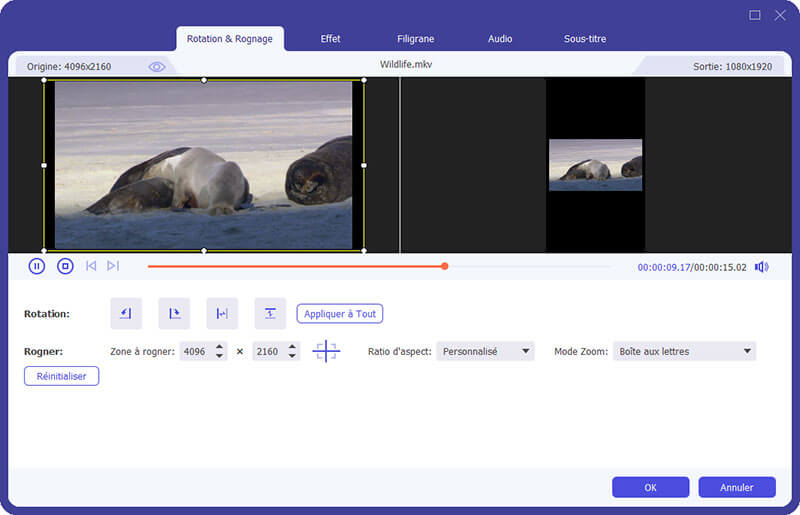
Task: Rotate video 90 degrees left
Action: click(x=126, y=314)
